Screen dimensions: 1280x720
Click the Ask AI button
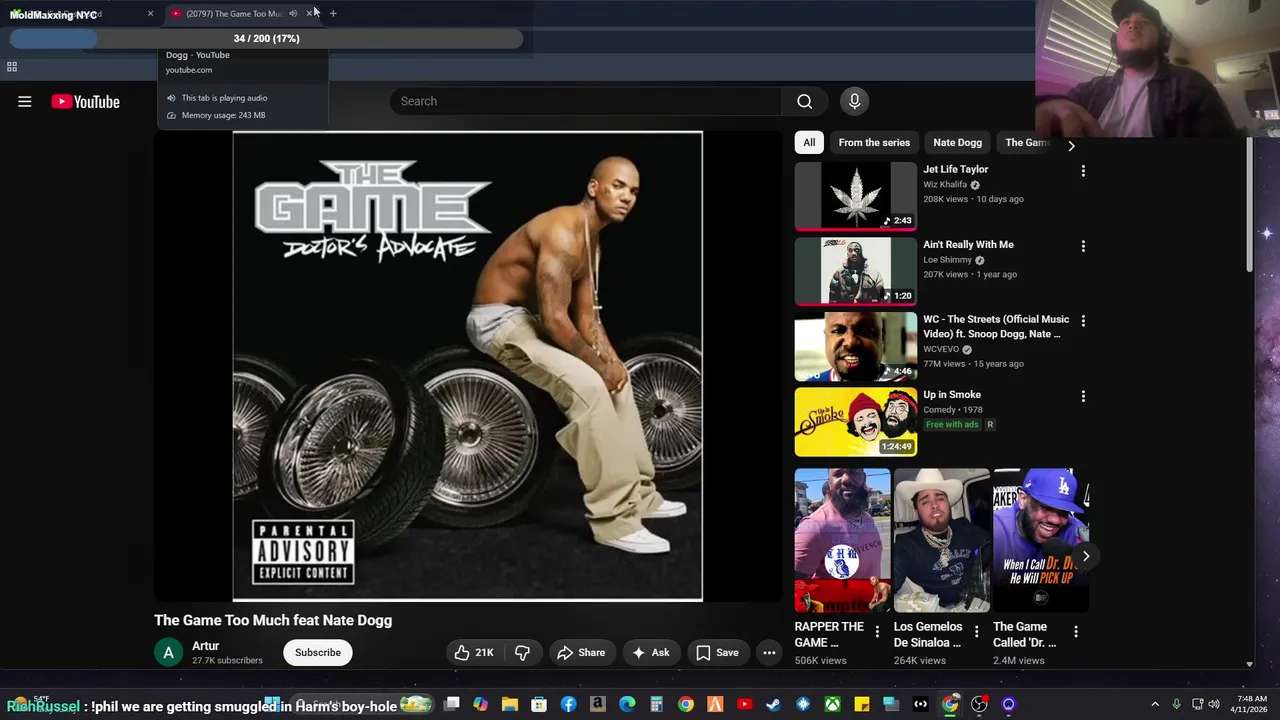click(651, 652)
